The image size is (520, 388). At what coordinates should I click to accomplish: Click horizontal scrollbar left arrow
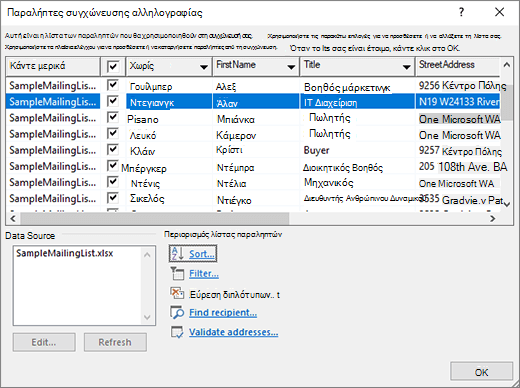[x=13, y=219]
